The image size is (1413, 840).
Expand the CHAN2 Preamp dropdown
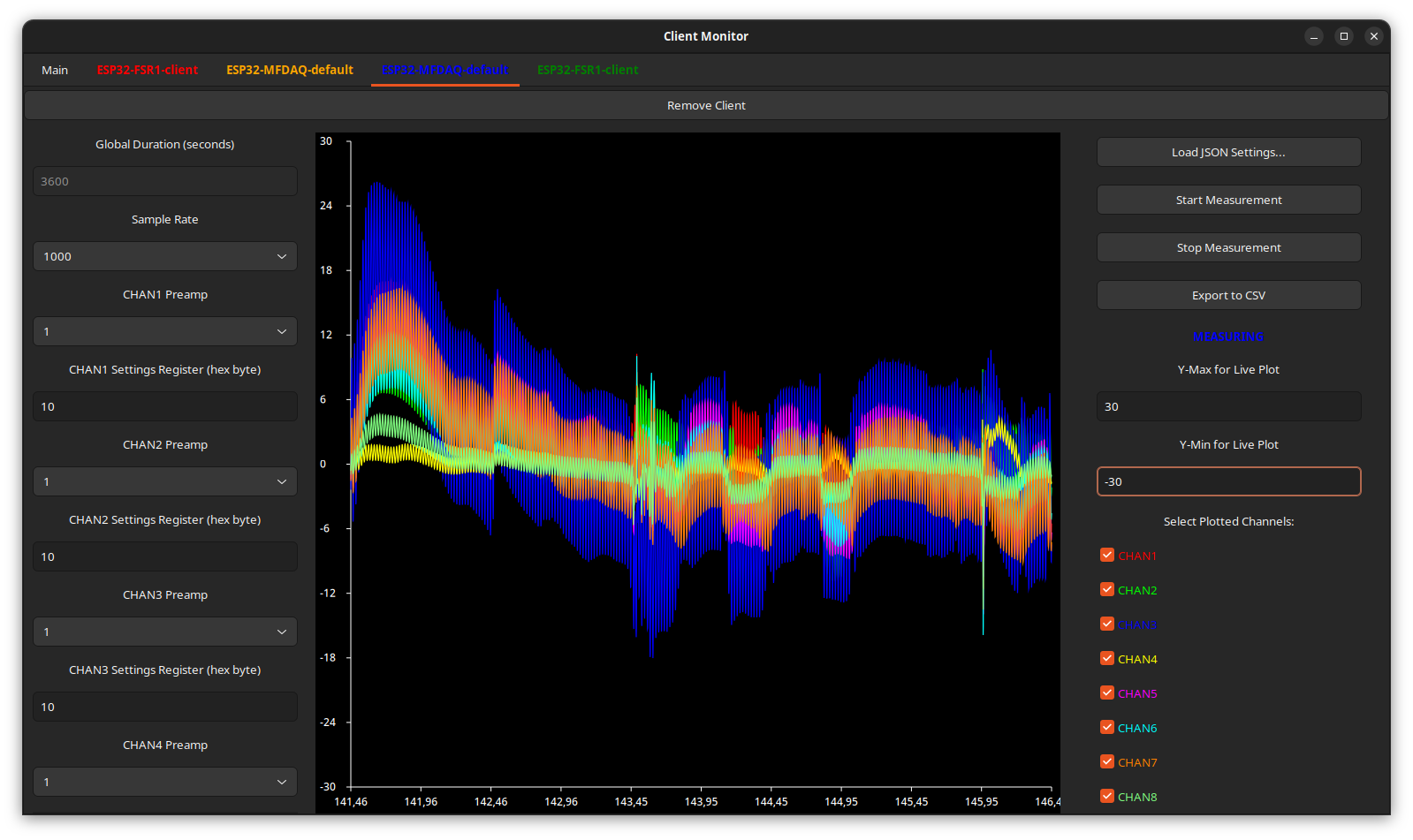(x=165, y=481)
